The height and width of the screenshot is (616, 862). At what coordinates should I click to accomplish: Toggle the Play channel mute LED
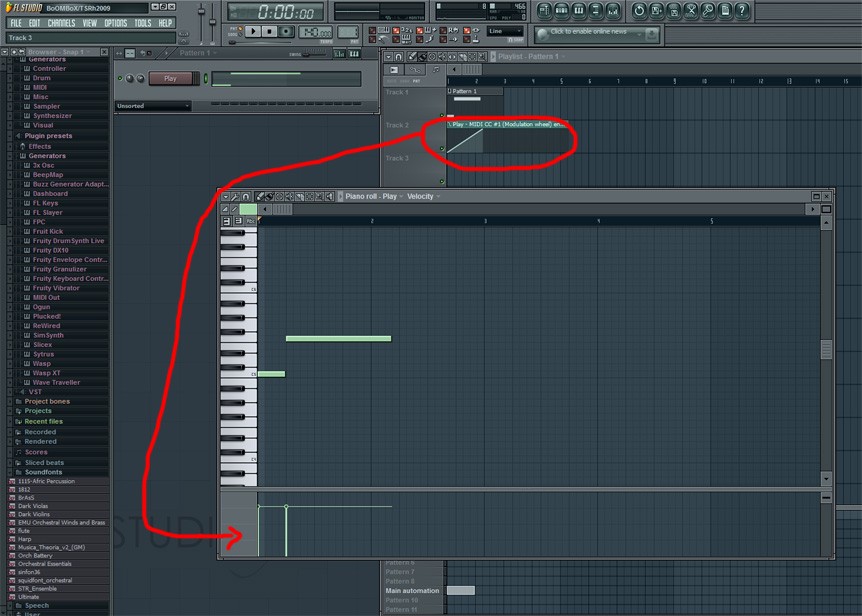click(x=120, y=79)
